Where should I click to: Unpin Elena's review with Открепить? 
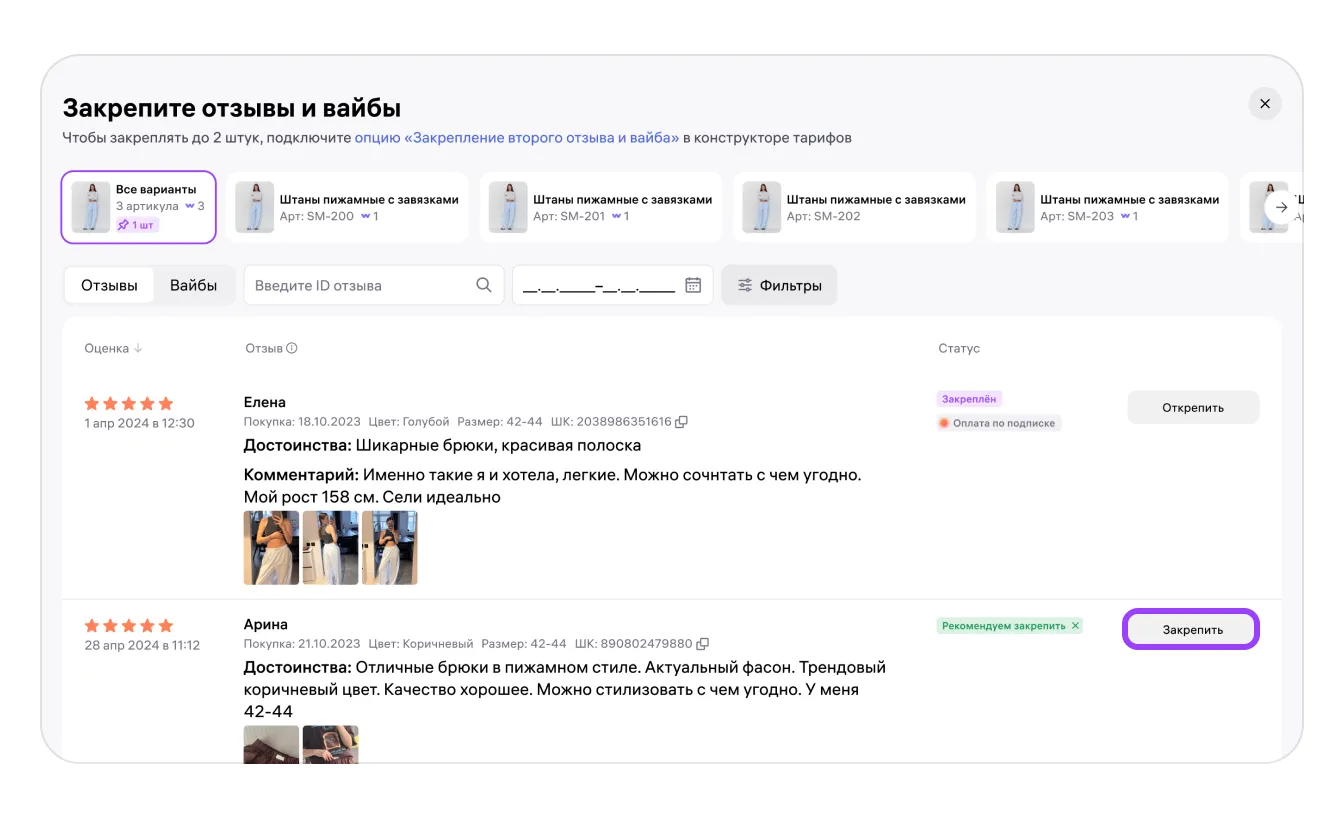coord(1193,407)
